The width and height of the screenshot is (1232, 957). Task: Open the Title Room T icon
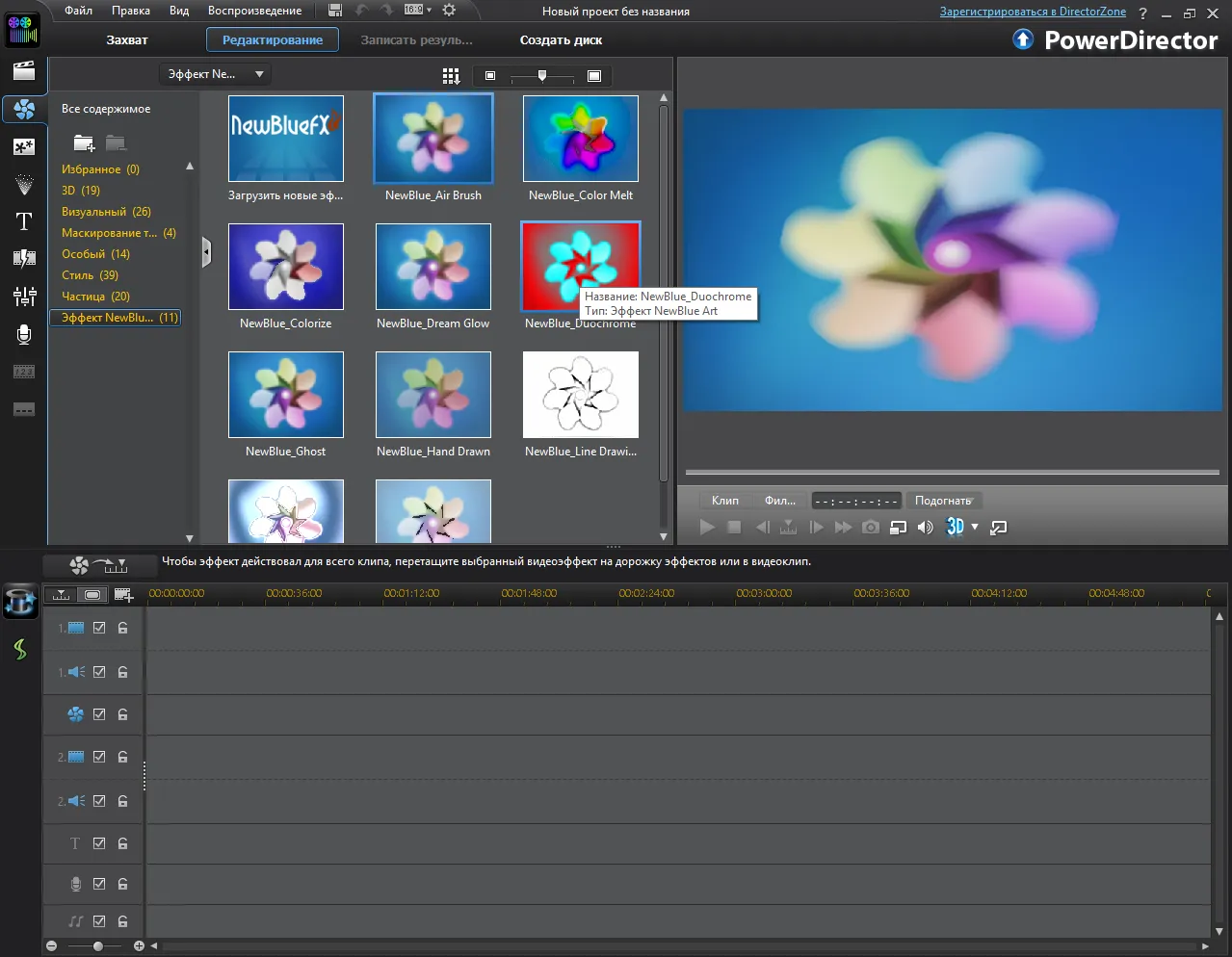(x=24, y=221)
